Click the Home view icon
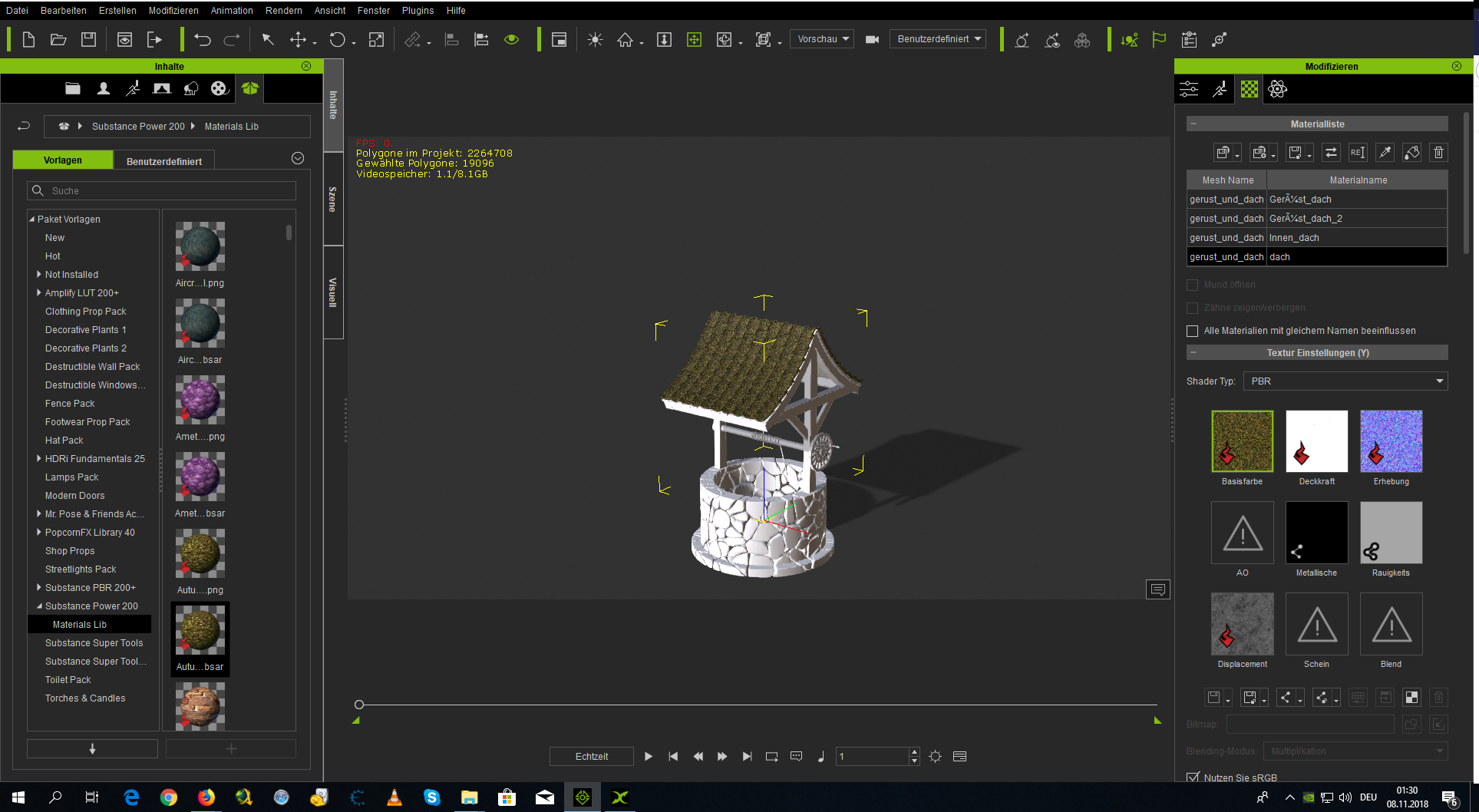The image size is (1479, 812). pos(626,39)
